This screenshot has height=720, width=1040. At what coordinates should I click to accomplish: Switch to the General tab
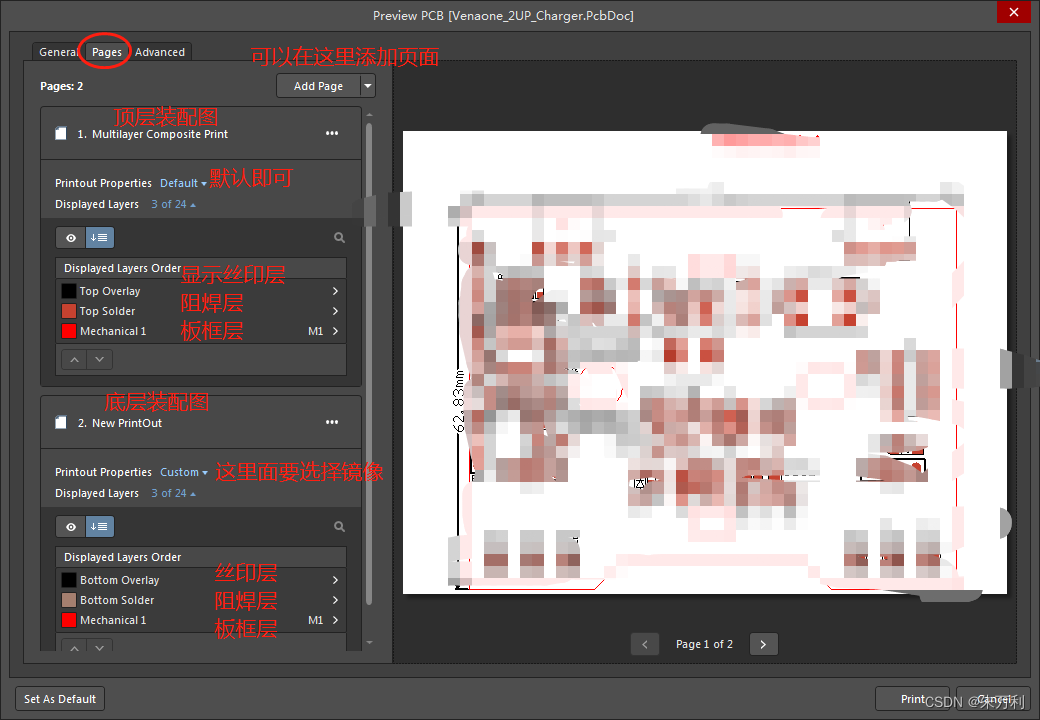(58, 52)
